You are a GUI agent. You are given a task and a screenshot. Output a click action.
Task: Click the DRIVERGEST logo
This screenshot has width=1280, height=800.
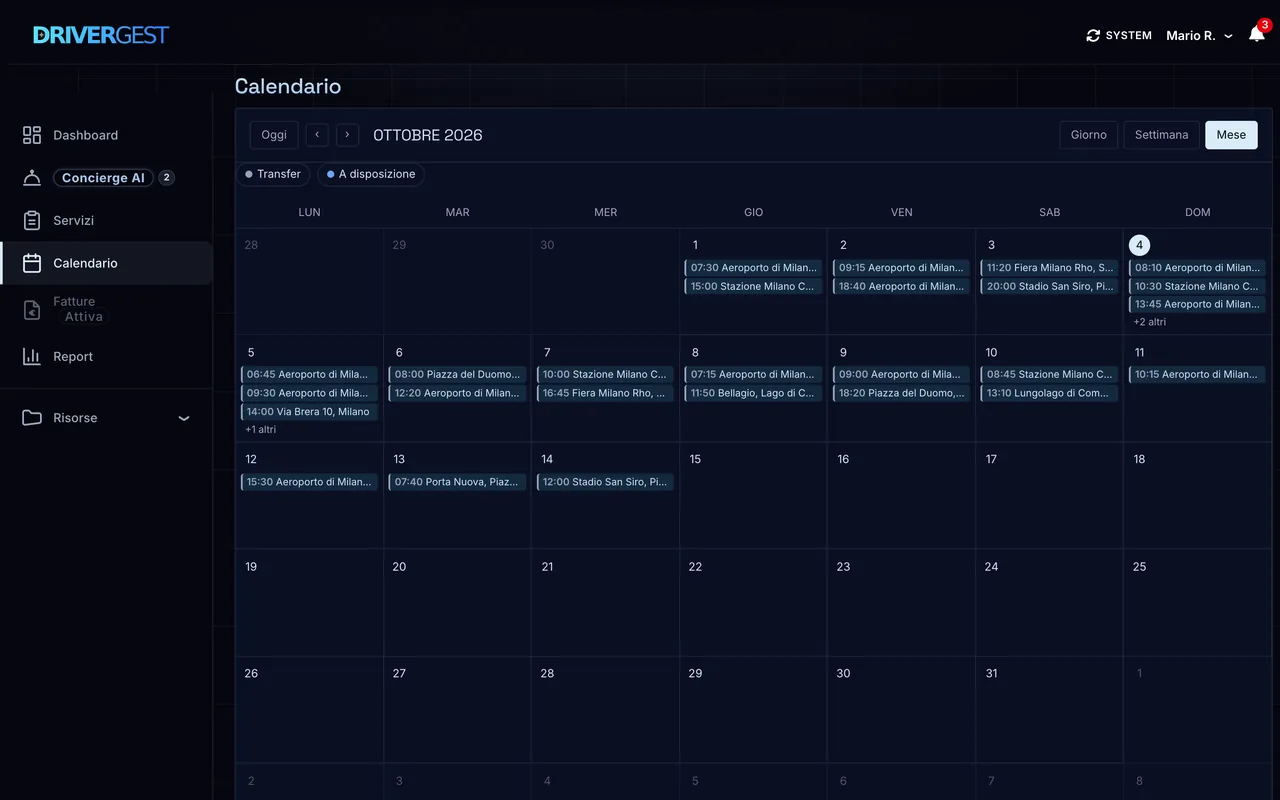pyautogui.click(x=101, y=35)
